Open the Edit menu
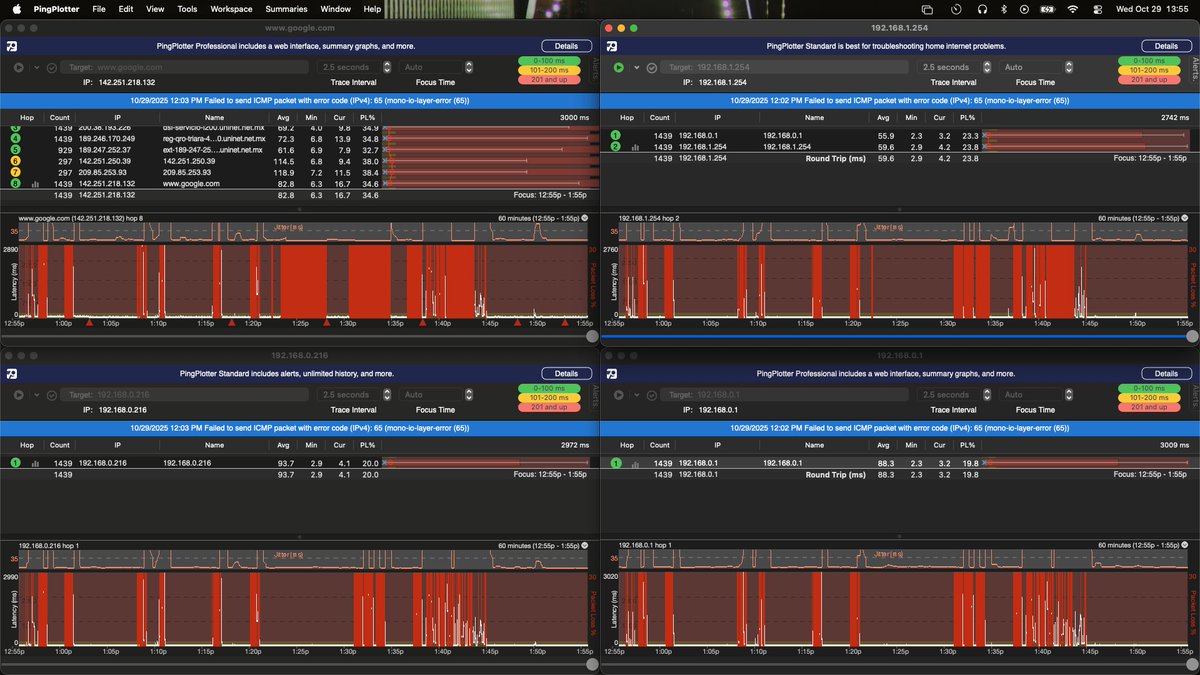The image size is (1200, 675). pyautogui.click(x=125, y=8)
